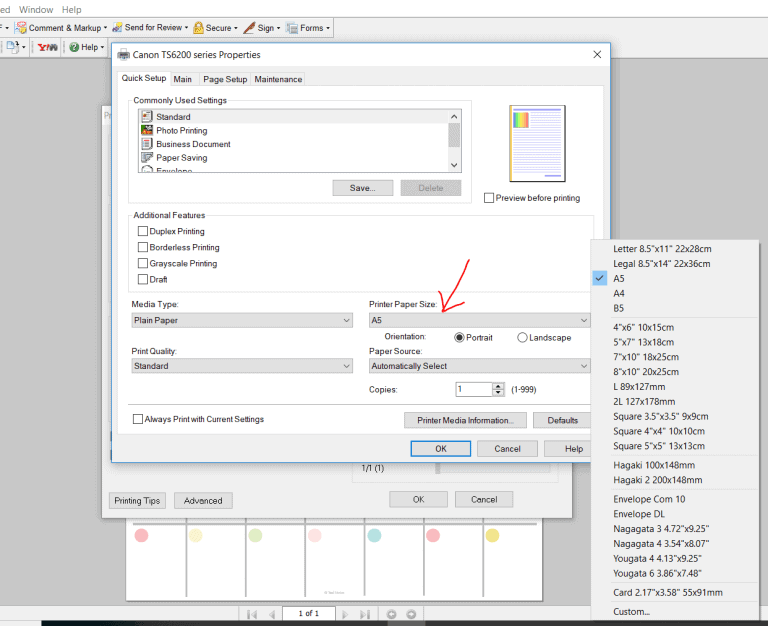Click Advanced in Print dialog
The height and width of the screenshot is (626, 768).
203,501
